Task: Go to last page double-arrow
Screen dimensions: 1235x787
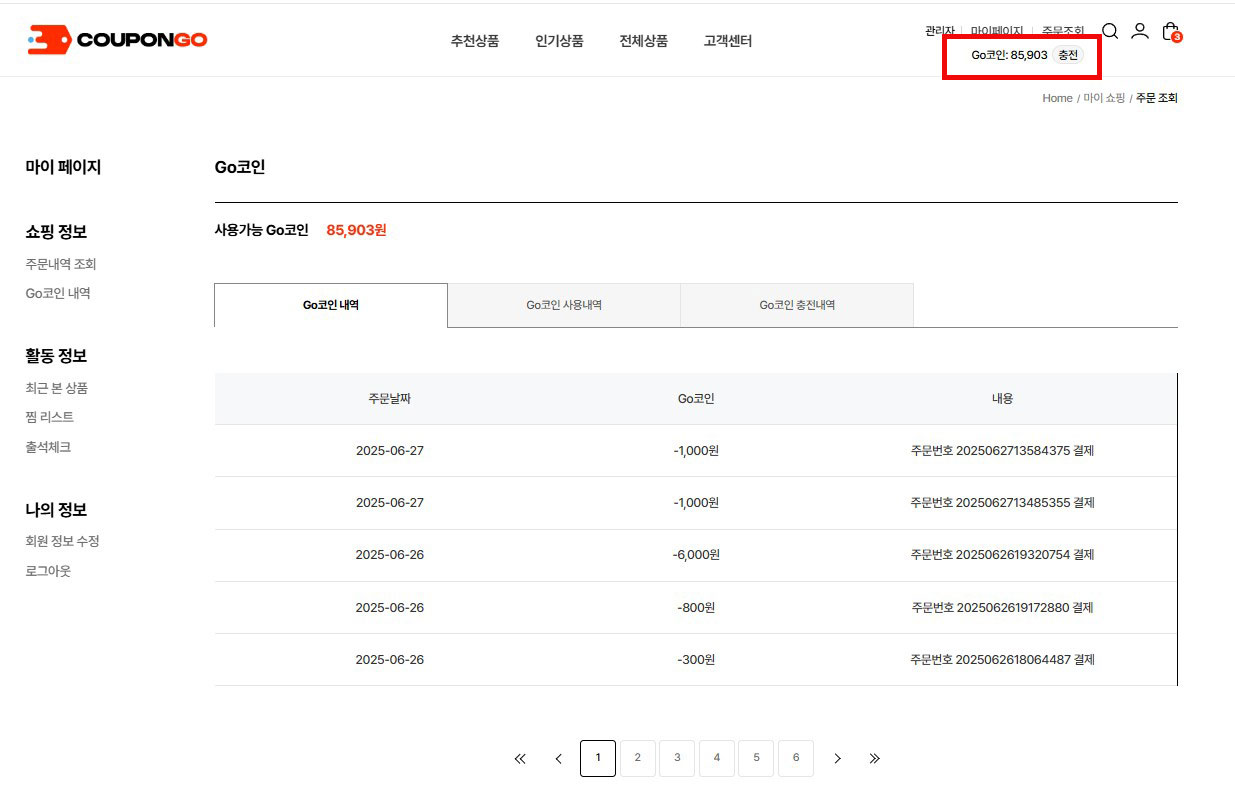Action: click(875, 759)
